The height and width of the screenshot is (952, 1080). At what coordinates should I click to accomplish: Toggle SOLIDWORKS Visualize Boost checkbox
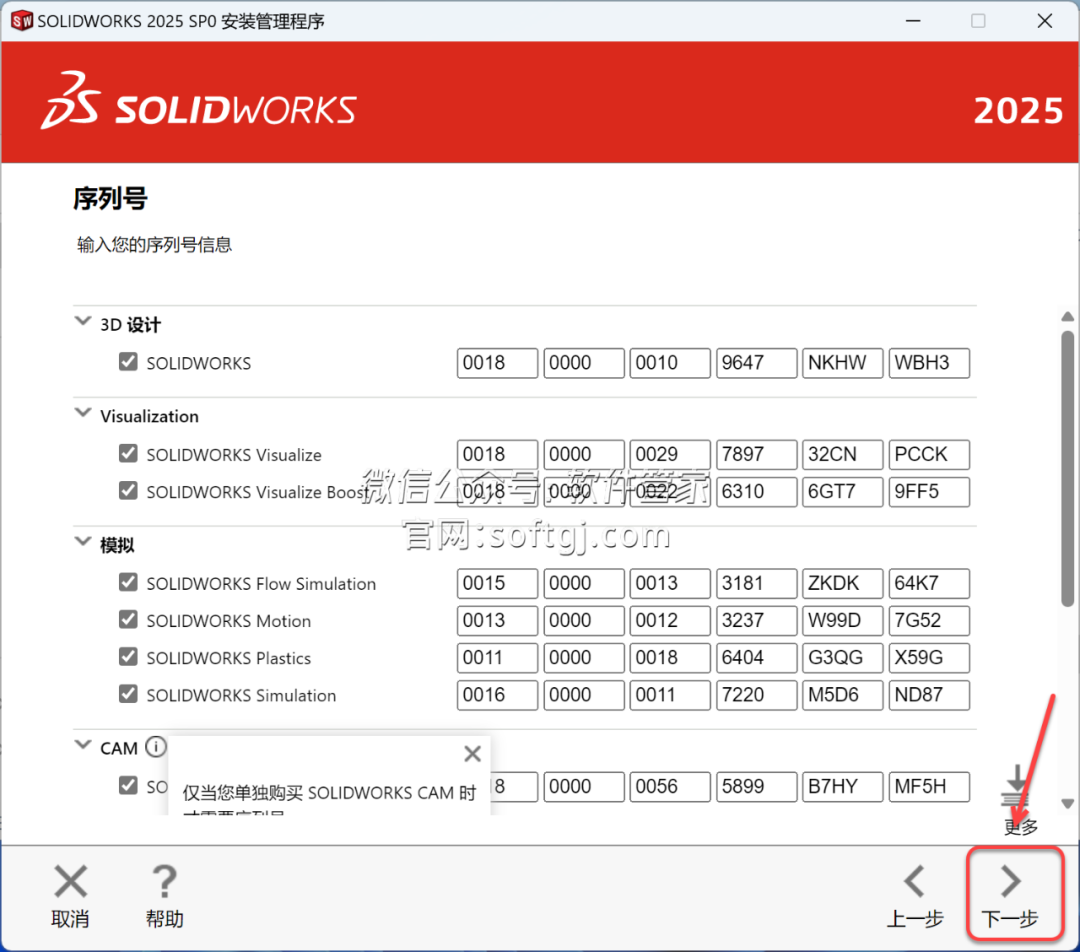[x=128, y=490]
